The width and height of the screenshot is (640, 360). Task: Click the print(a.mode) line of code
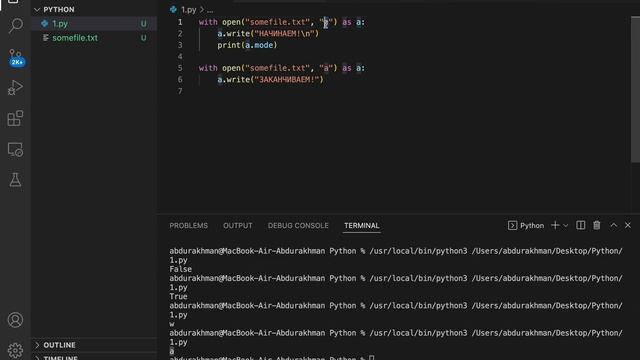pyautogui.click(x=247, y=45)
